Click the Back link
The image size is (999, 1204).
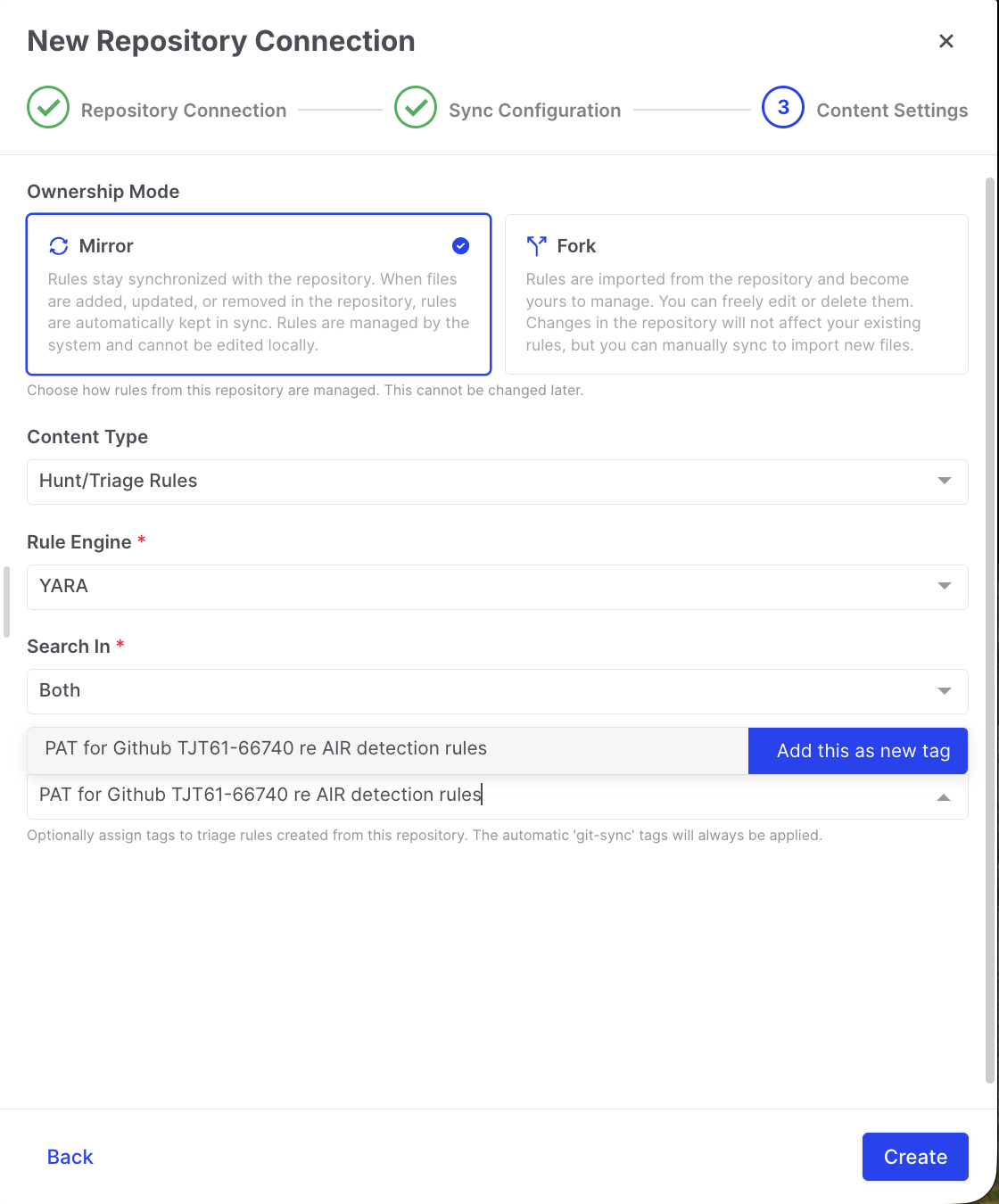(x=70, y=1157)
